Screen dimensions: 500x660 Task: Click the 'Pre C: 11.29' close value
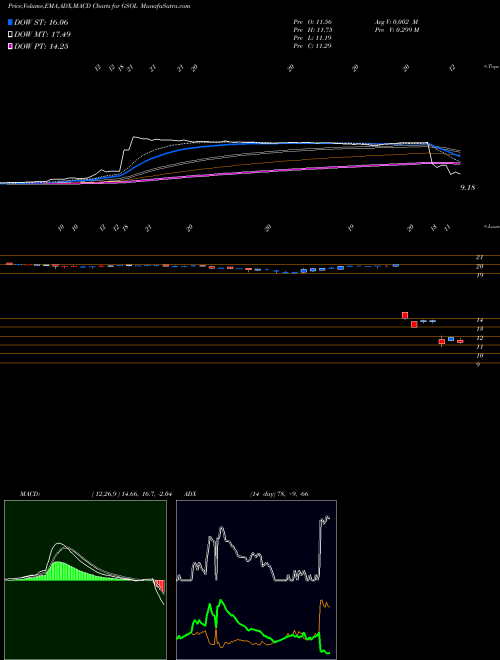point(313,45)
